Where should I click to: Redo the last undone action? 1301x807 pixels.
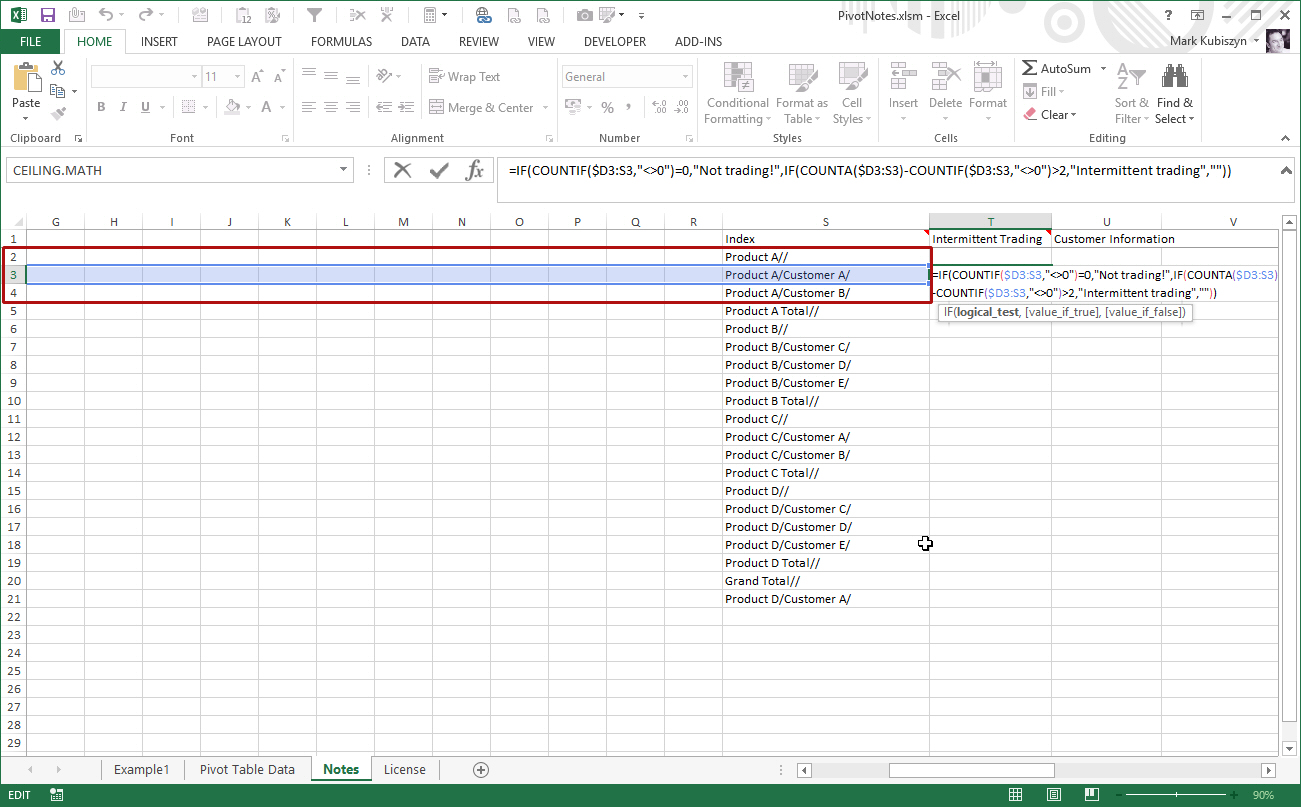tap(145, 15)
